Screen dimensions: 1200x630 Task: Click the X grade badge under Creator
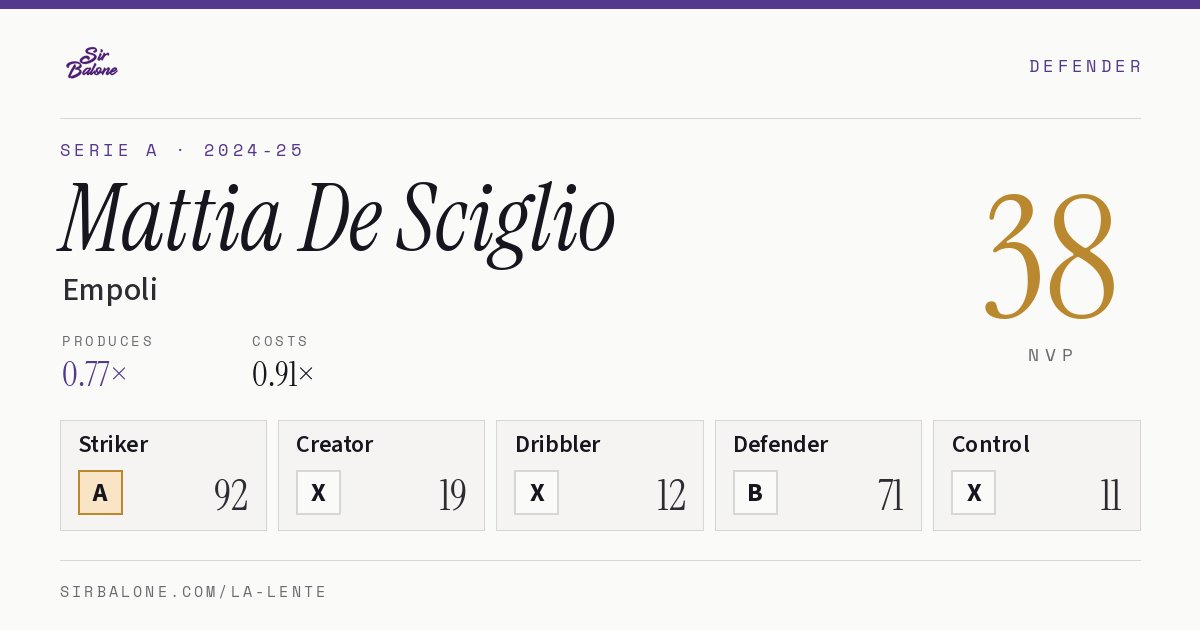tap(318, 493)
